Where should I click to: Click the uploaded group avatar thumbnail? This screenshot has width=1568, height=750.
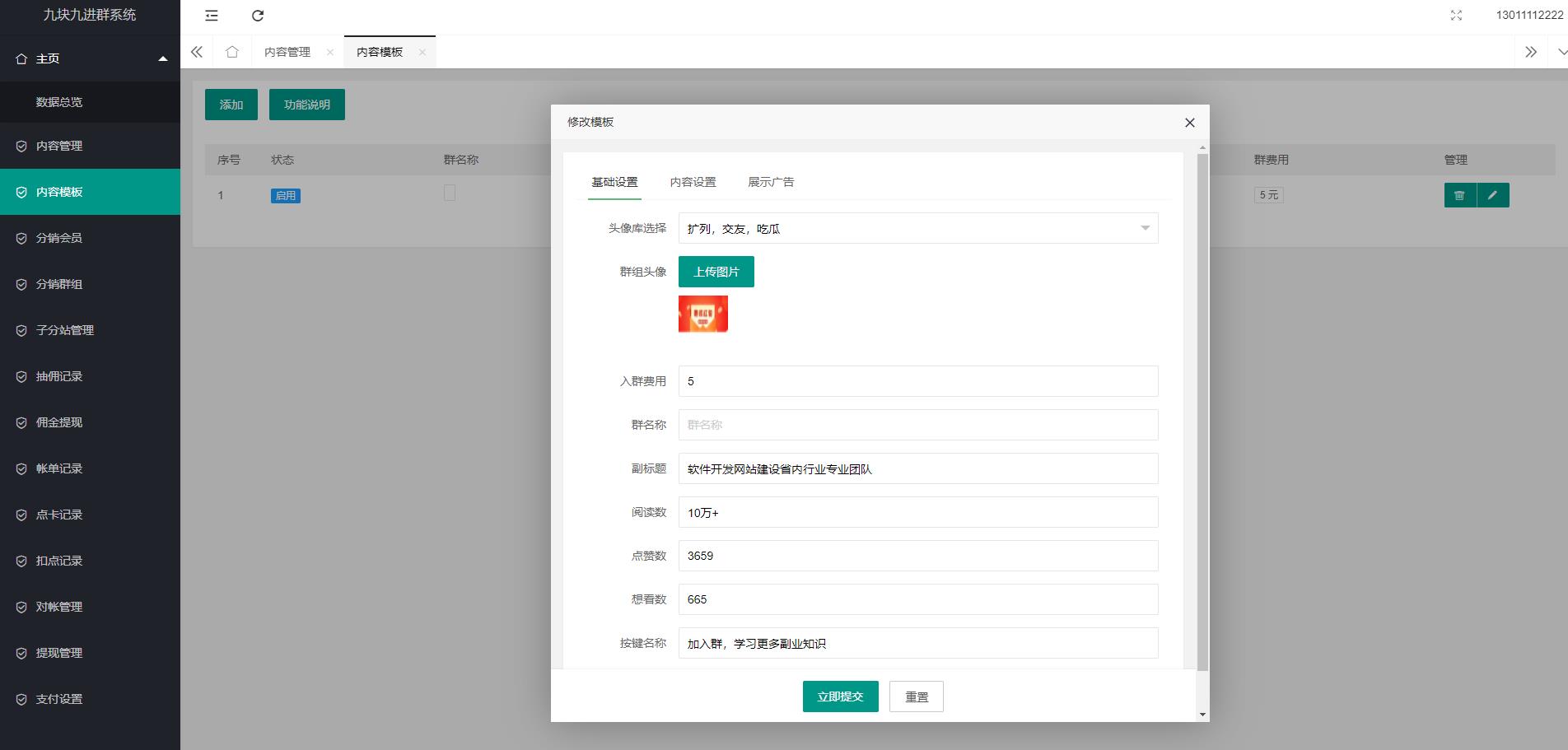click(x=702, y=314)
